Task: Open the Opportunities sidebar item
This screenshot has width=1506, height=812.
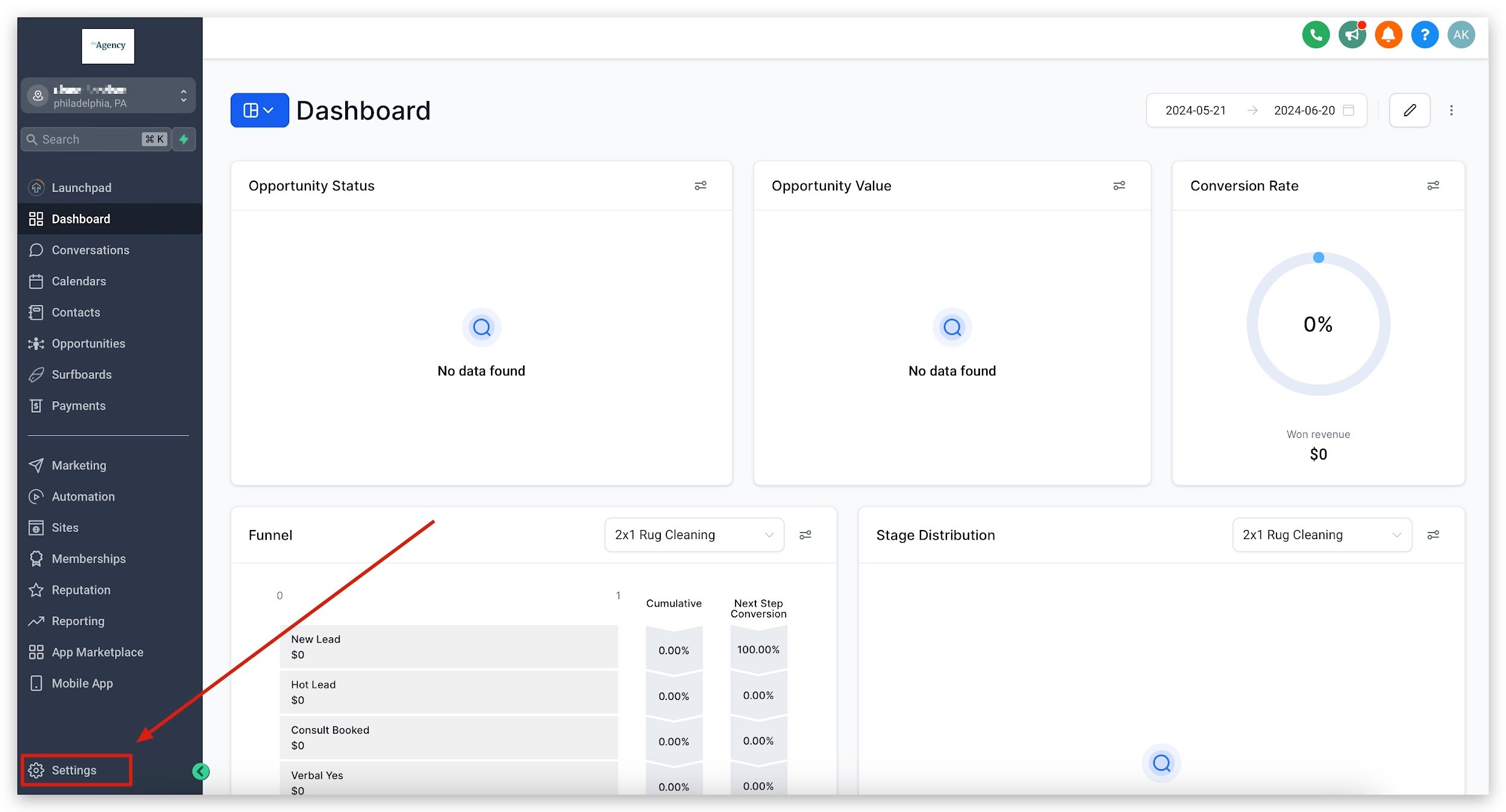Action: [89, 343]
